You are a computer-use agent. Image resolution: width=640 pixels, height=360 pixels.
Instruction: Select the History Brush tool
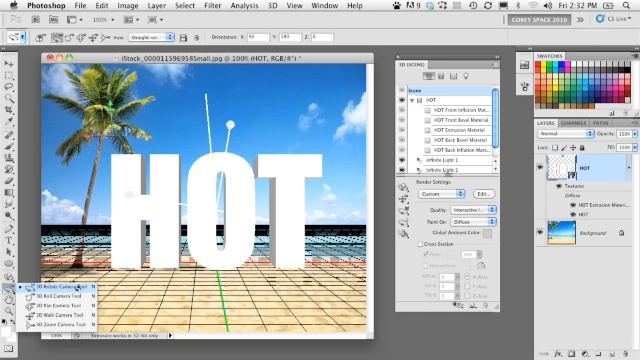[9, 169]
